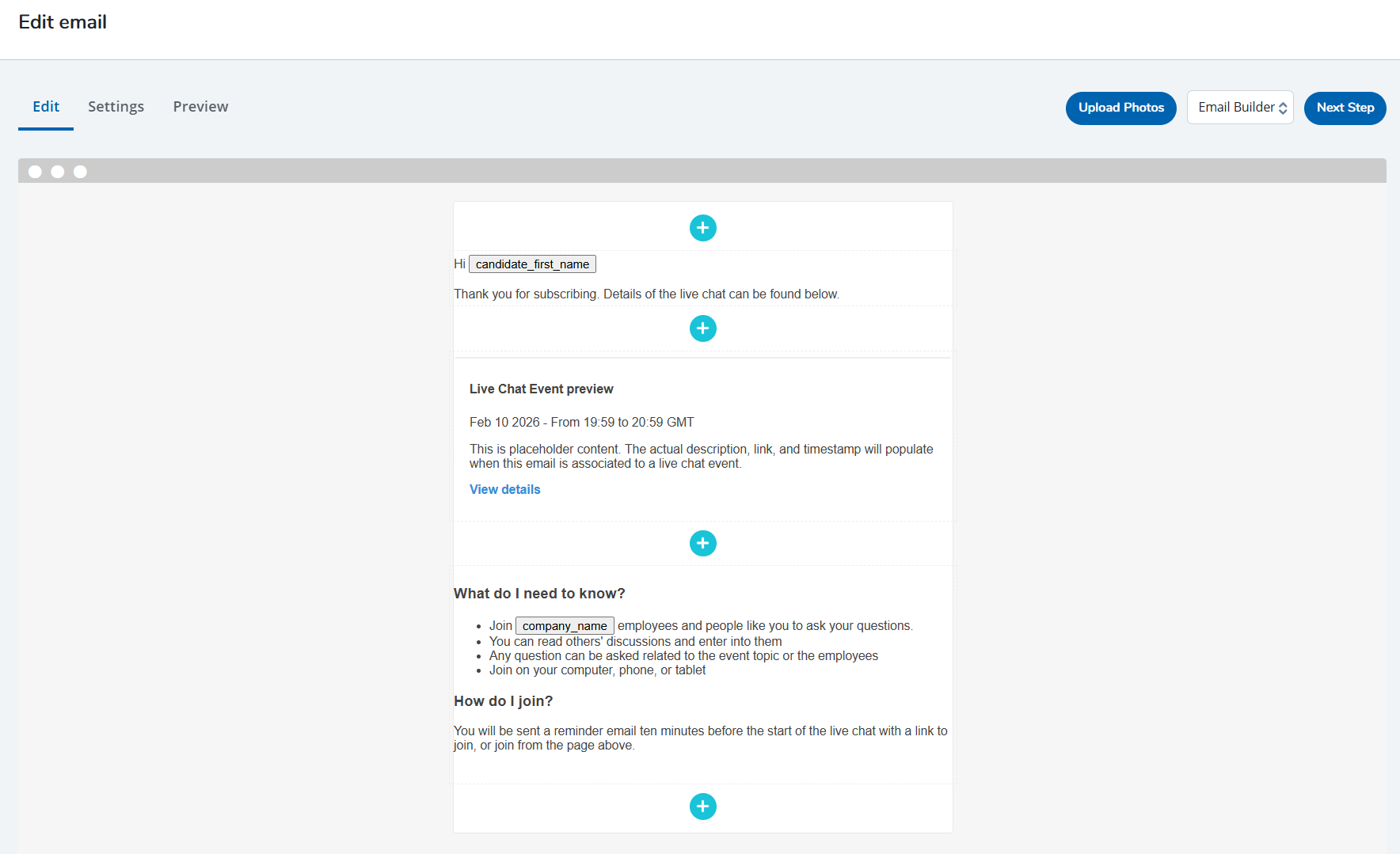Click the Upload Photos button
This screenshot has height=854, width=1400.
pyautogui.click(x=1120, y=108)
